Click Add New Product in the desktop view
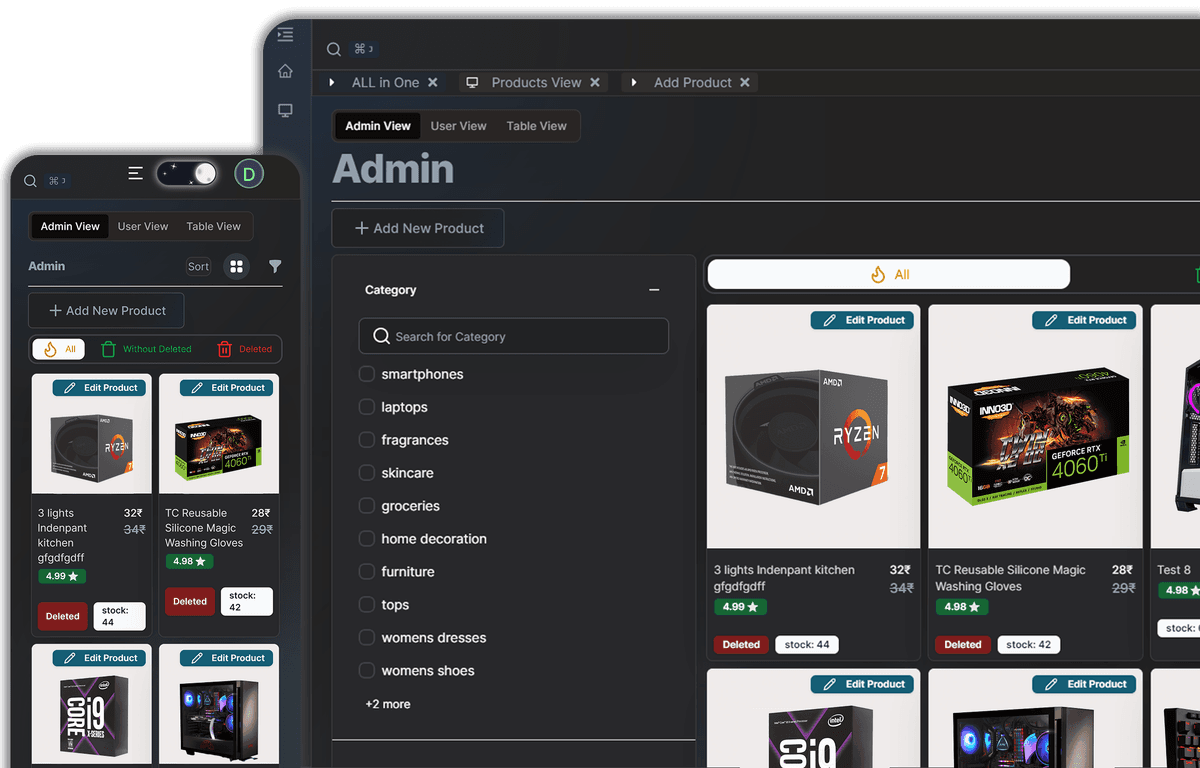1200x768 pixels. [418, 228]
